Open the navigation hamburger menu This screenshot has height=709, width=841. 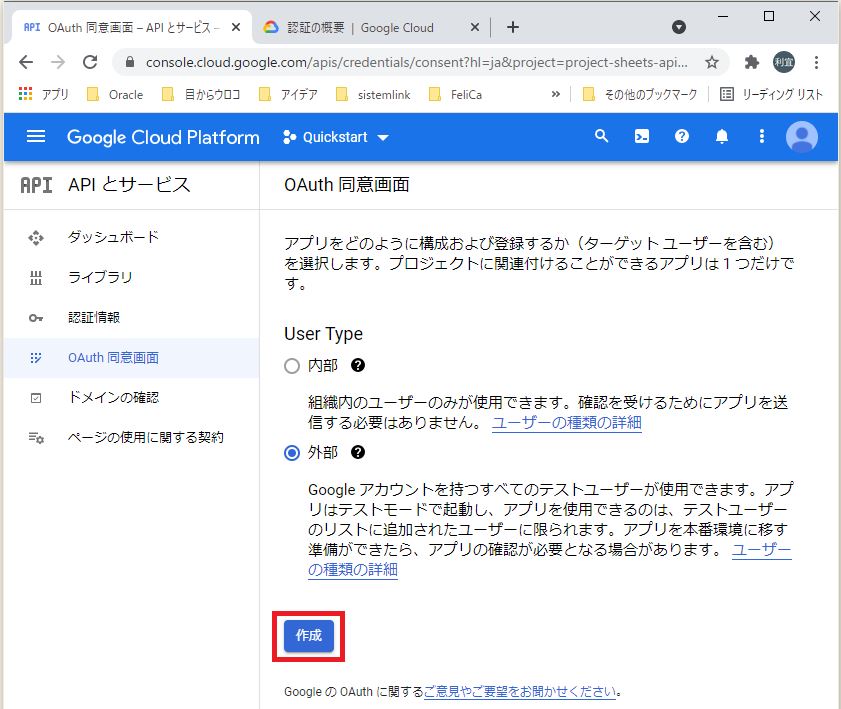point(34,137)
